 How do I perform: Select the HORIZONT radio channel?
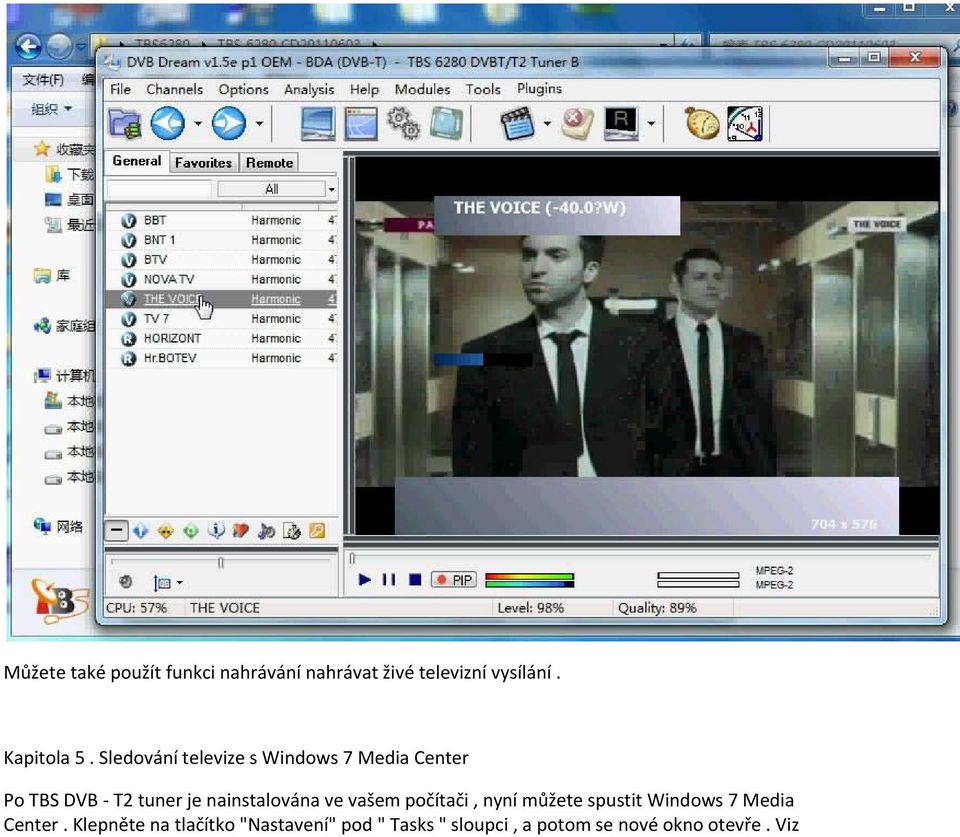click(x=222, y=338)
